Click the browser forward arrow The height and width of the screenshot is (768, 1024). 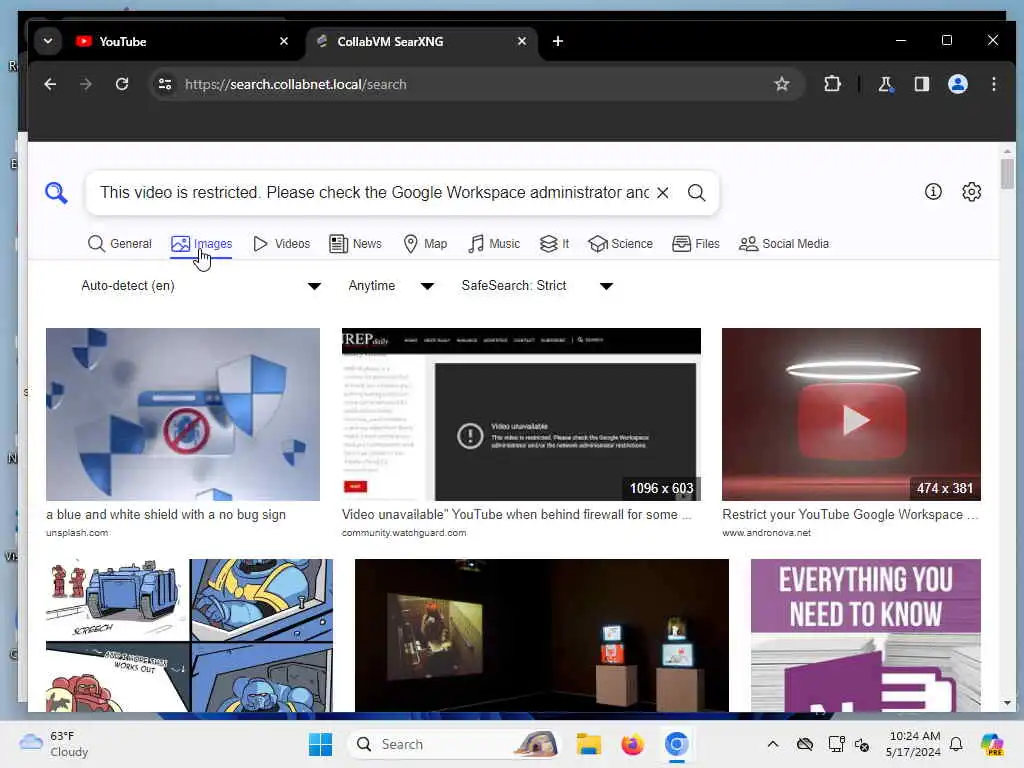pyautogui.click(x=86, y=84)
